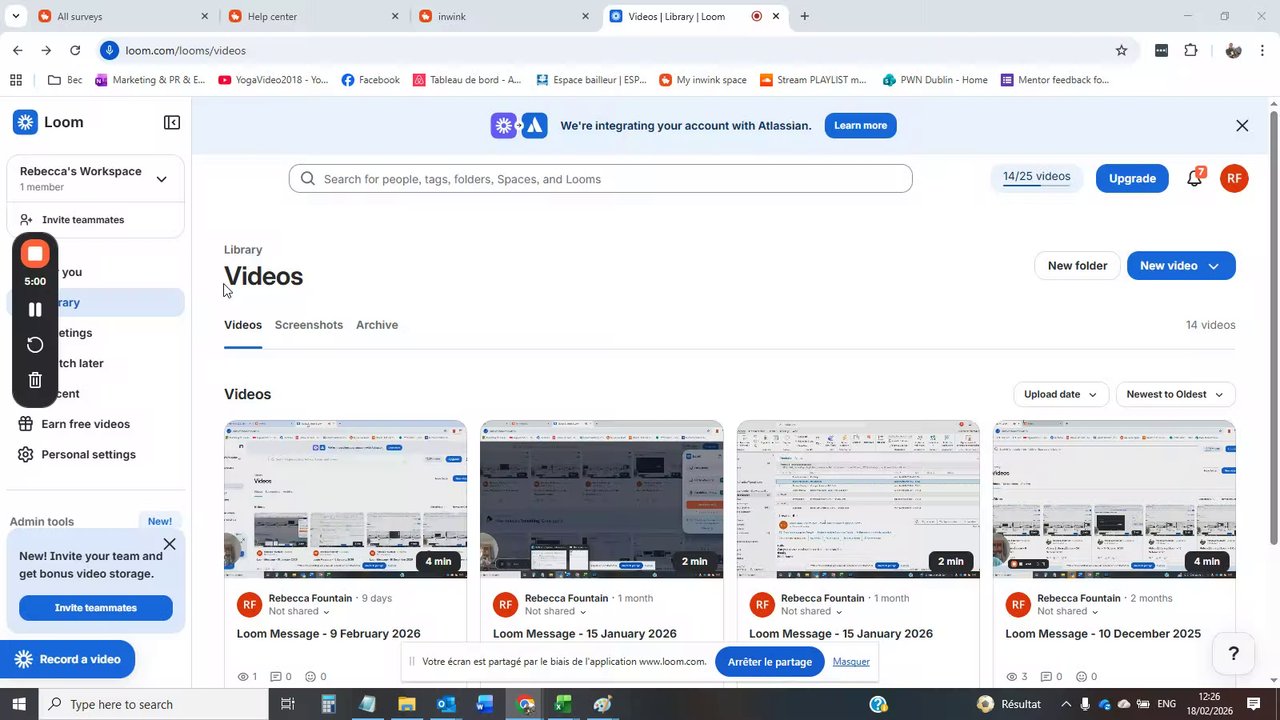Screen dimensions: 1280x720
Task: Click the views eye icon on the 9 February video
Action: [243, 677]
